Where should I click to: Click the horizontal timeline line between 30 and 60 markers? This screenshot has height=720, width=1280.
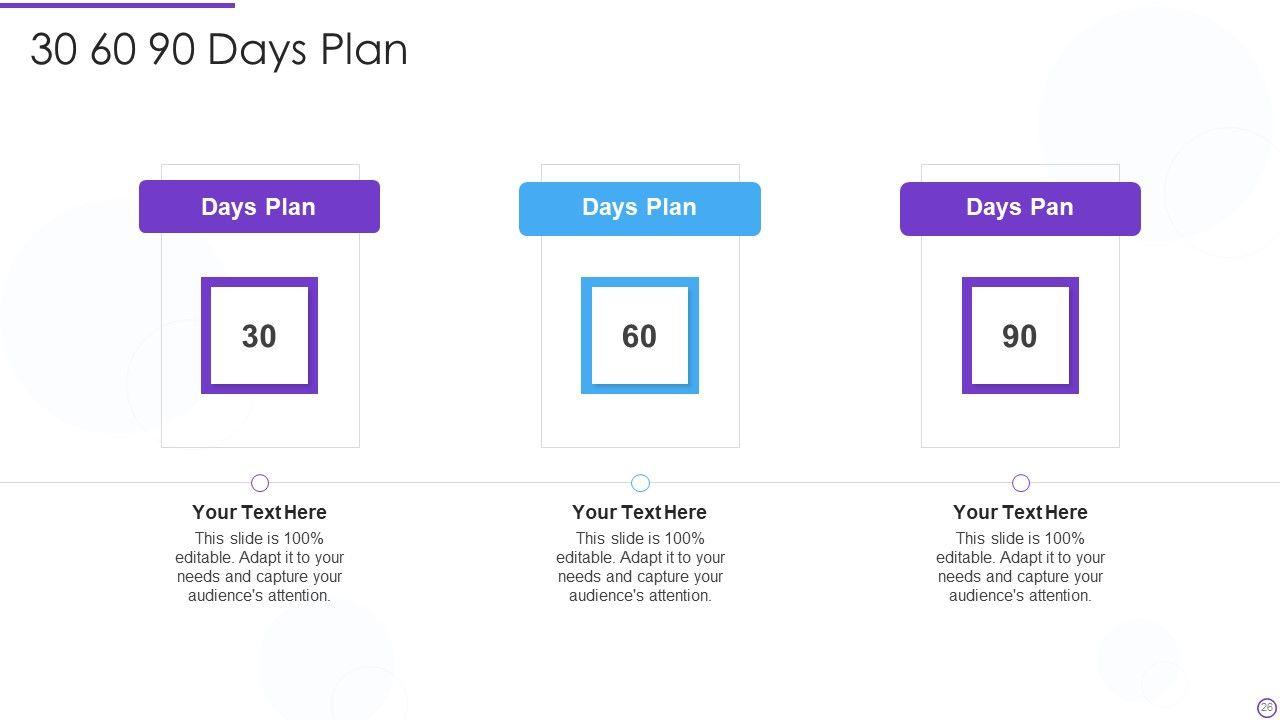pos(450,483)
